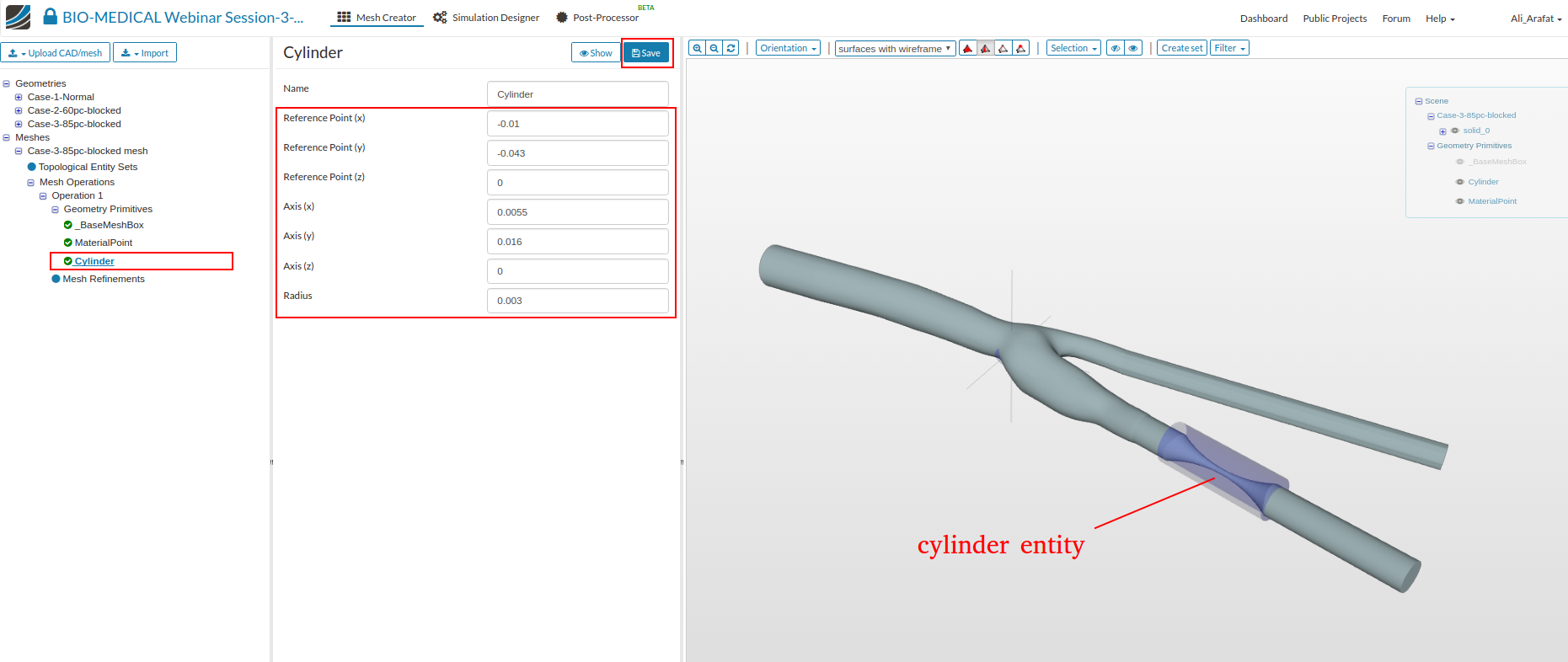Switch to the Simulation Designer tab
The width and height of the screenshot is (1568, 662).
pyautogui.click(x=486, y=18)
